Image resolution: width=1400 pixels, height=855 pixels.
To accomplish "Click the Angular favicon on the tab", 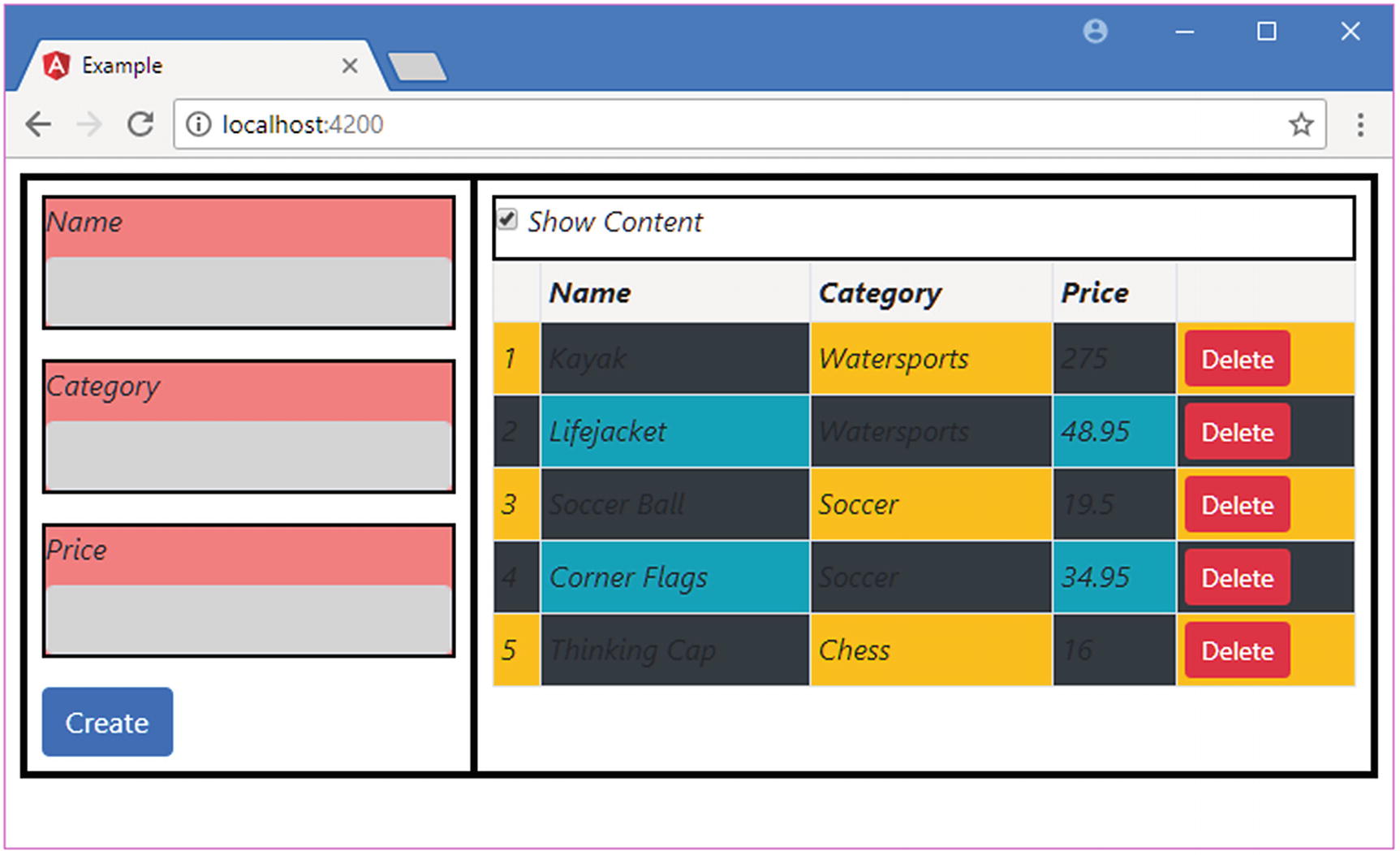I will (x=56, y=65).
